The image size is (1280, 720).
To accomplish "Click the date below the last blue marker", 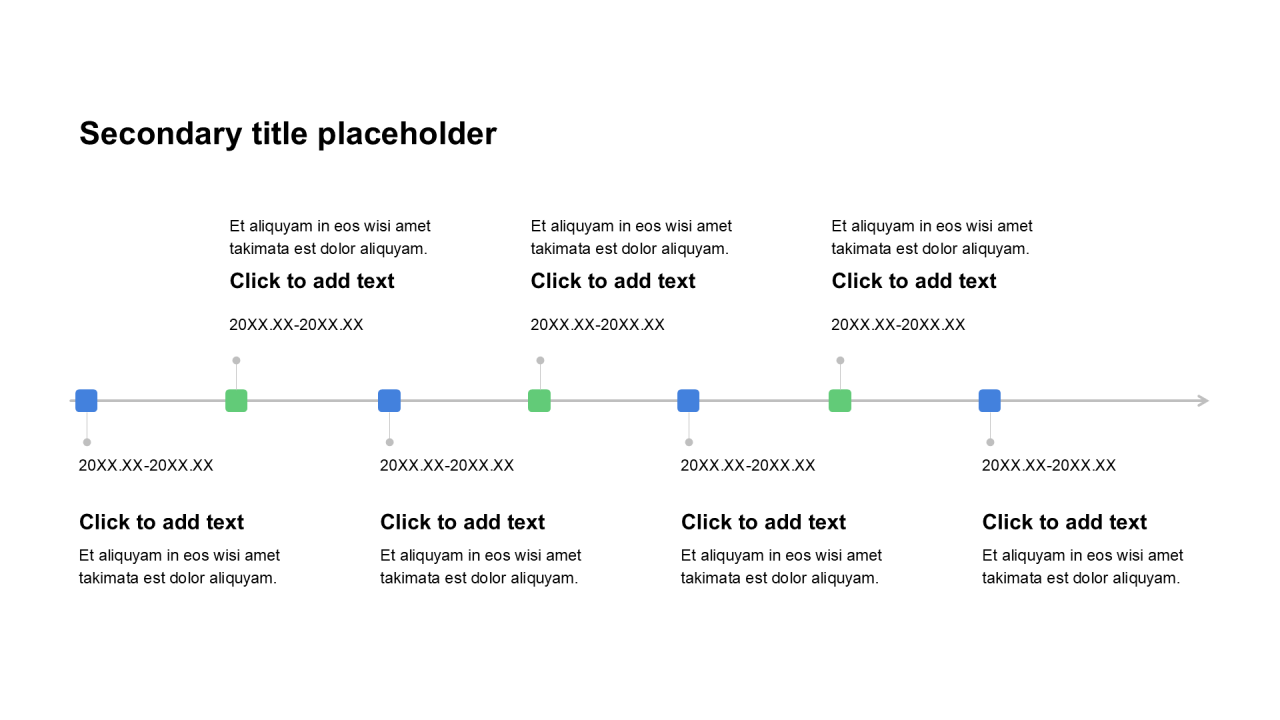I will click(1049, 465).
